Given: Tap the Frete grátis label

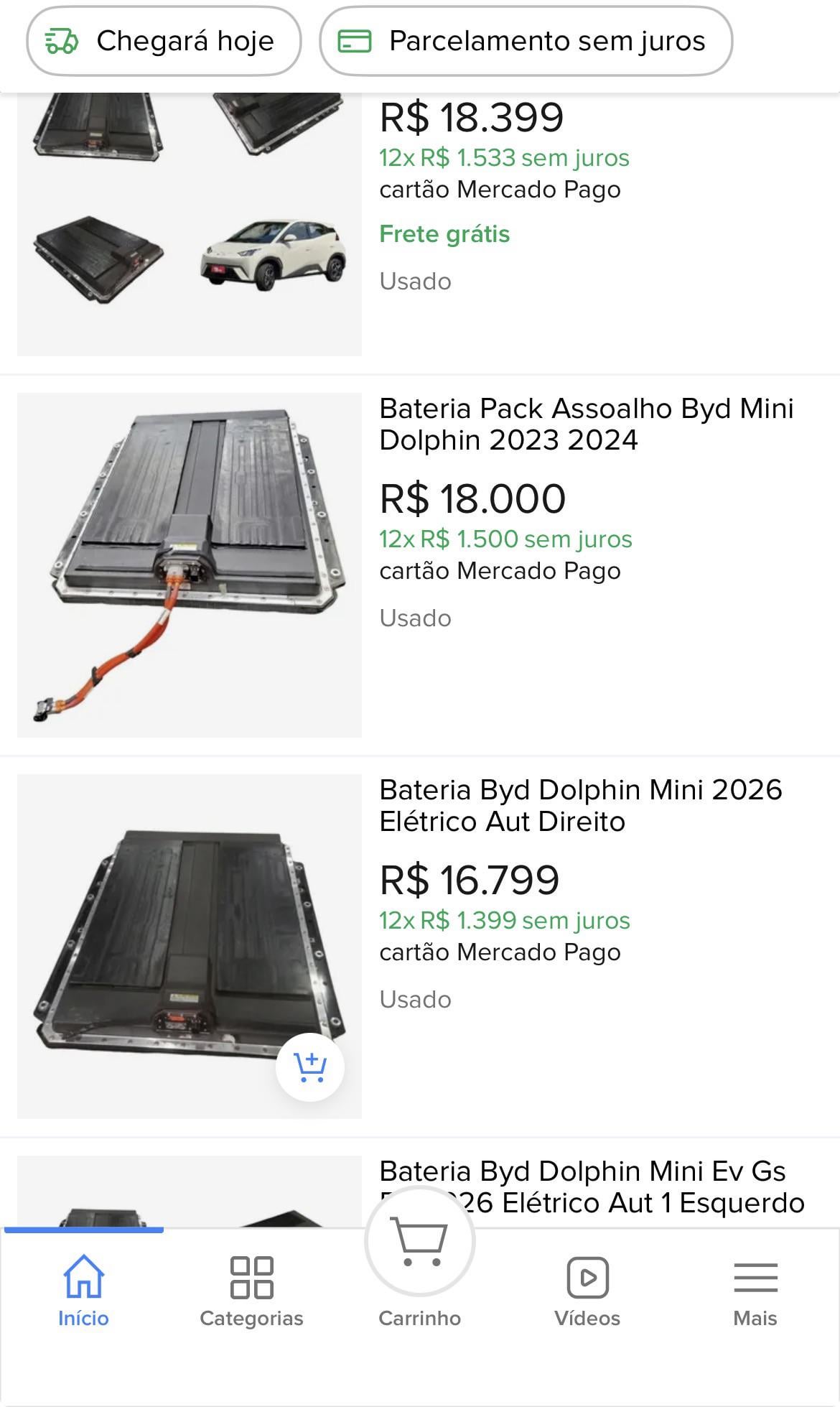Looking at the screenshot, I should click(x=444, y=234).
